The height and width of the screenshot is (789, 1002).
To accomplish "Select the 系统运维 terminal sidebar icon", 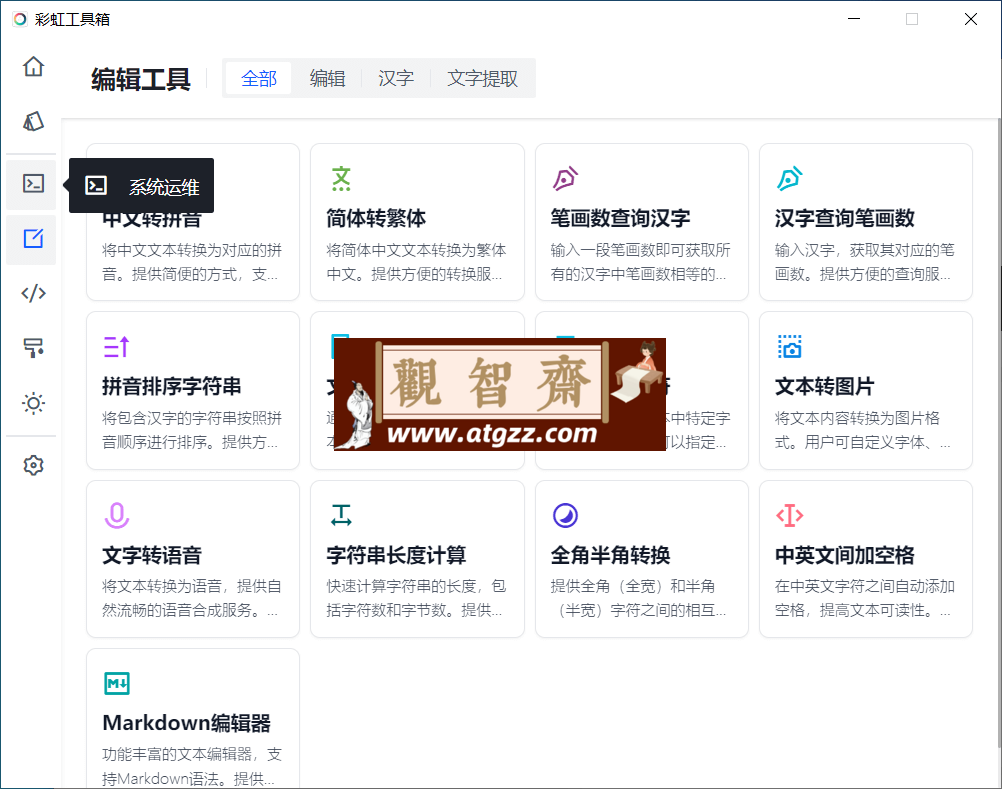I will [x=33, y=184].
